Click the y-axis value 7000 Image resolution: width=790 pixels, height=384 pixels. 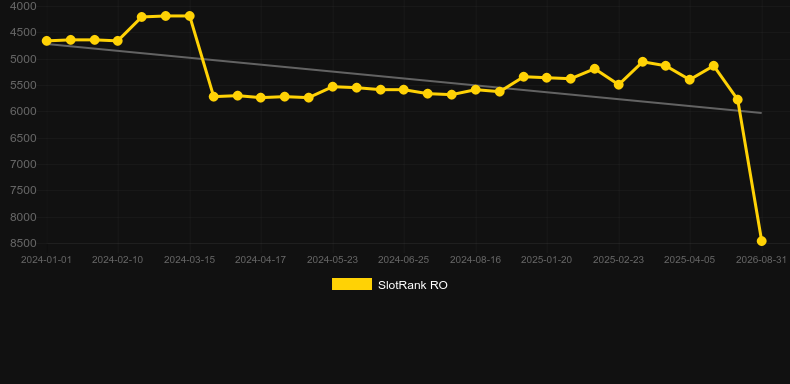click(x=23, y=164)
